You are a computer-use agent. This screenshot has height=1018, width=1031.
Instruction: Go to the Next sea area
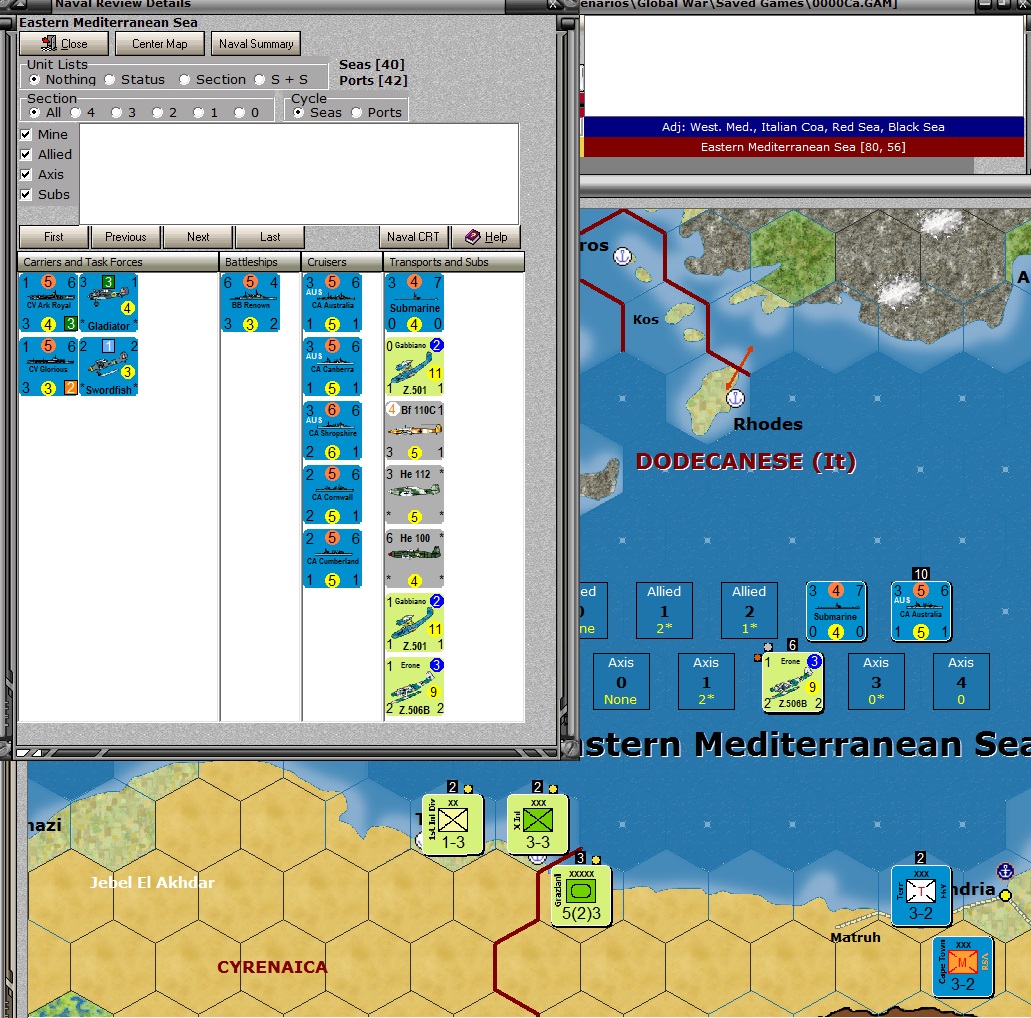coord(198,237)
